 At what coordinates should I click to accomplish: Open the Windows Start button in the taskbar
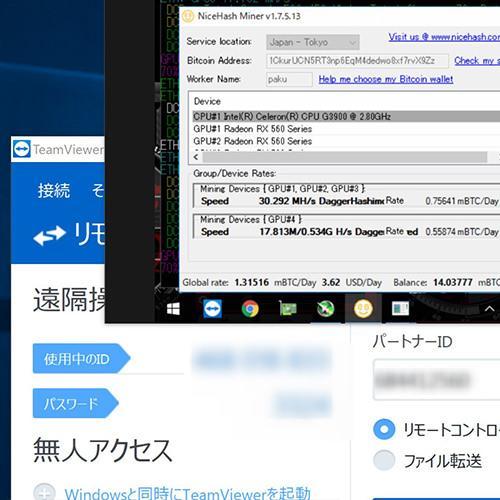(x=173, y=309)
